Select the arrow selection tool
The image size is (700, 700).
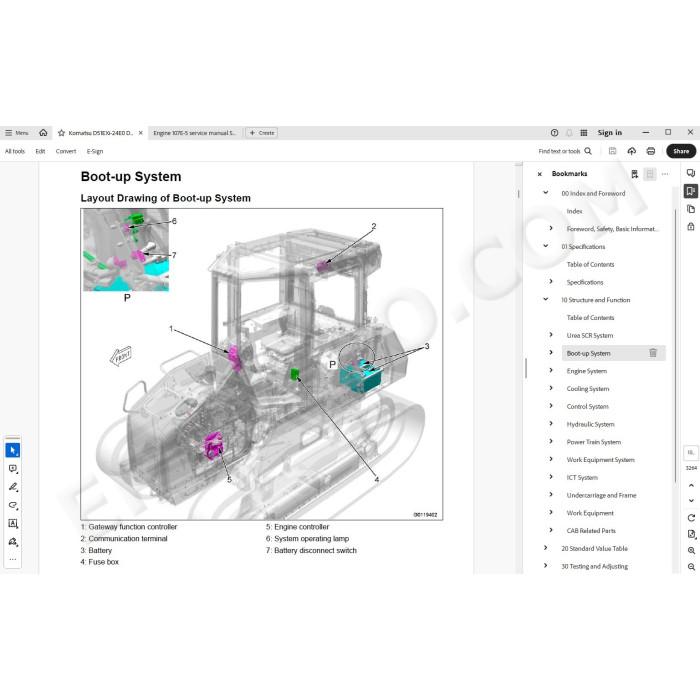[12, 450]
